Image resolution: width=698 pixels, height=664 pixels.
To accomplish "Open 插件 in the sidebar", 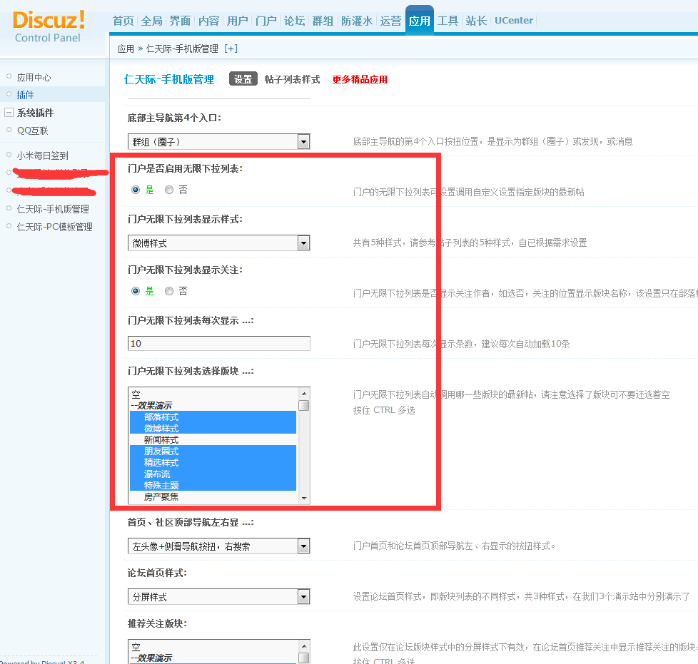I will click(x=25, y=95).
